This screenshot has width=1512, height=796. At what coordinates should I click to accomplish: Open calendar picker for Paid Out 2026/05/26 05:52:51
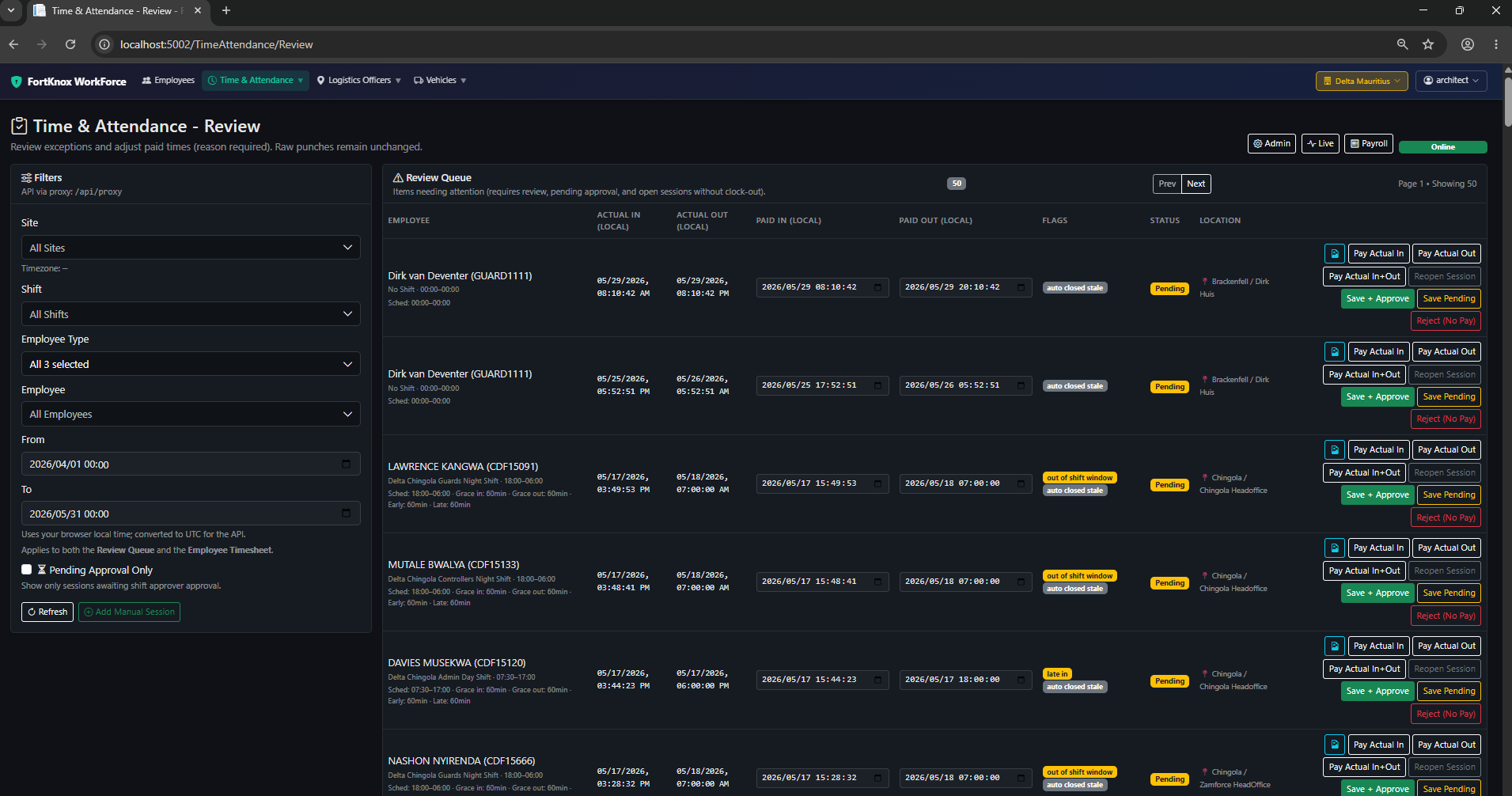coord(1021,385)
